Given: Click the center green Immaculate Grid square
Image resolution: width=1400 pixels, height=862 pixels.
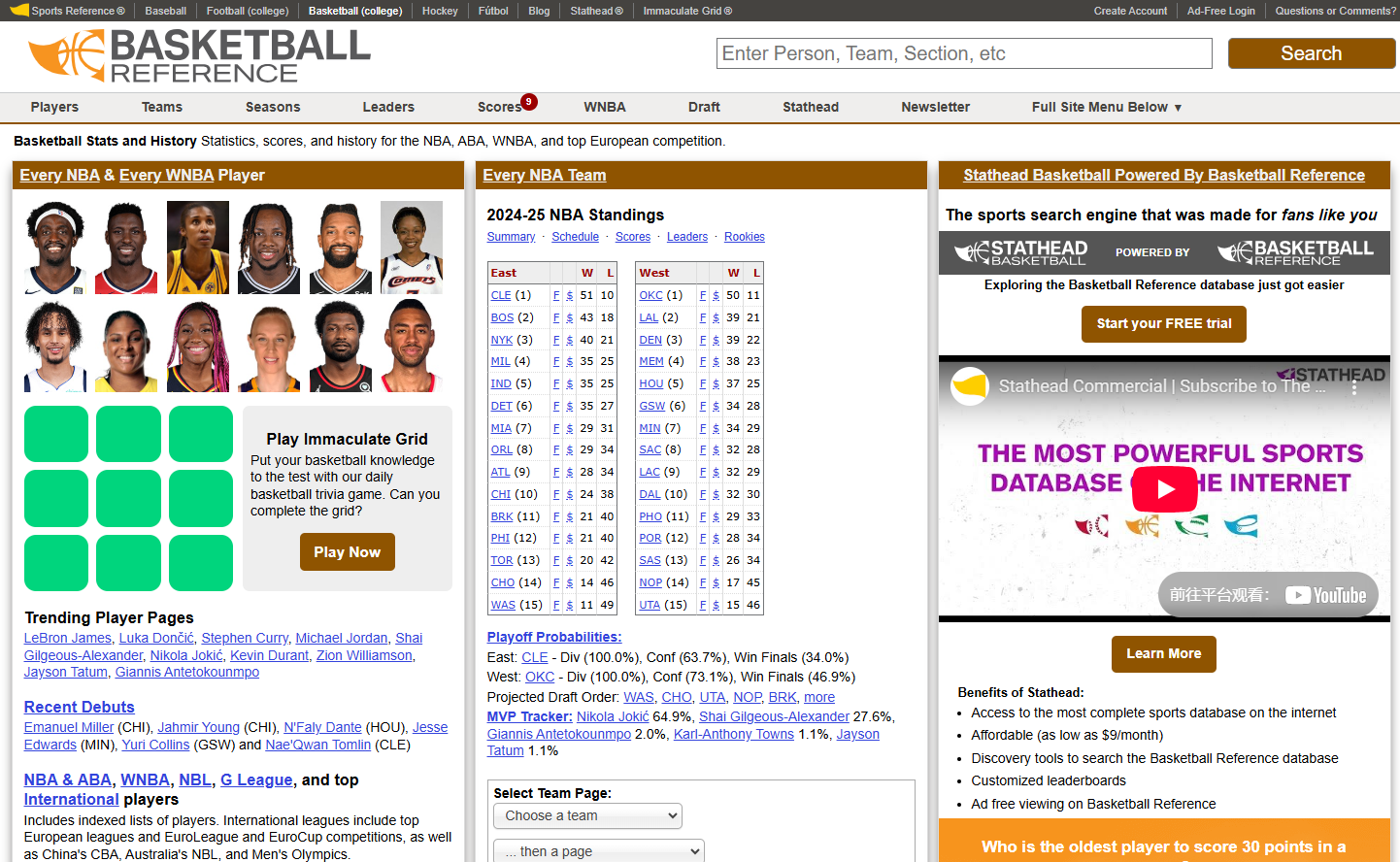Looking at the screenshot, I should pos(128,498).
